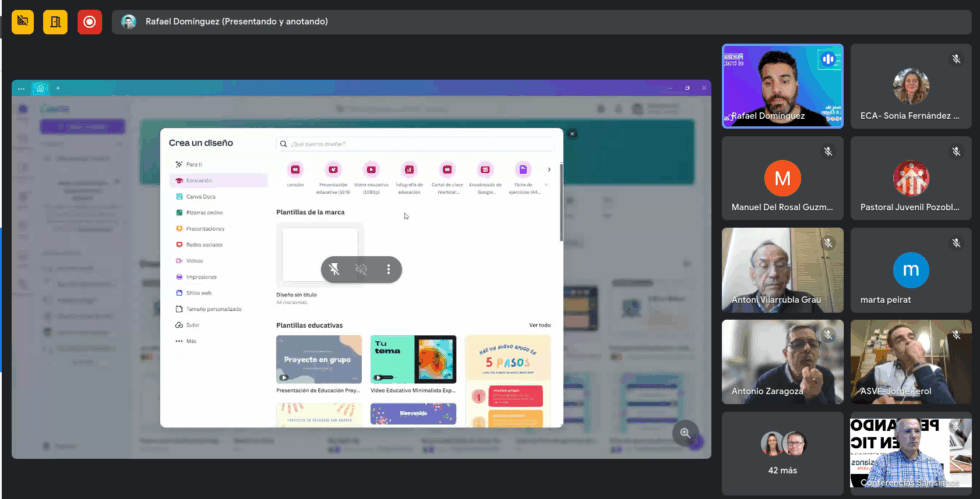
Task: Open the 42 más participants tile
Action: tap(782, 453)
